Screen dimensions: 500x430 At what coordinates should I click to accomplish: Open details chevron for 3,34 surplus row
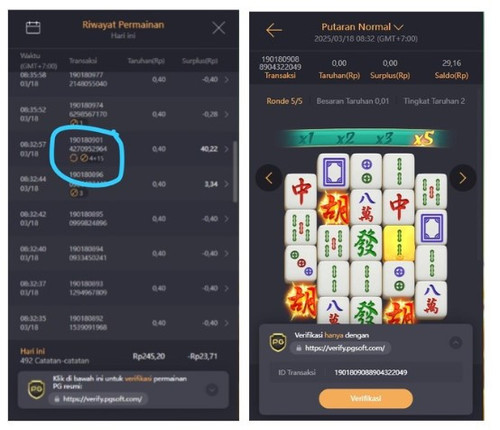[227, 184]
